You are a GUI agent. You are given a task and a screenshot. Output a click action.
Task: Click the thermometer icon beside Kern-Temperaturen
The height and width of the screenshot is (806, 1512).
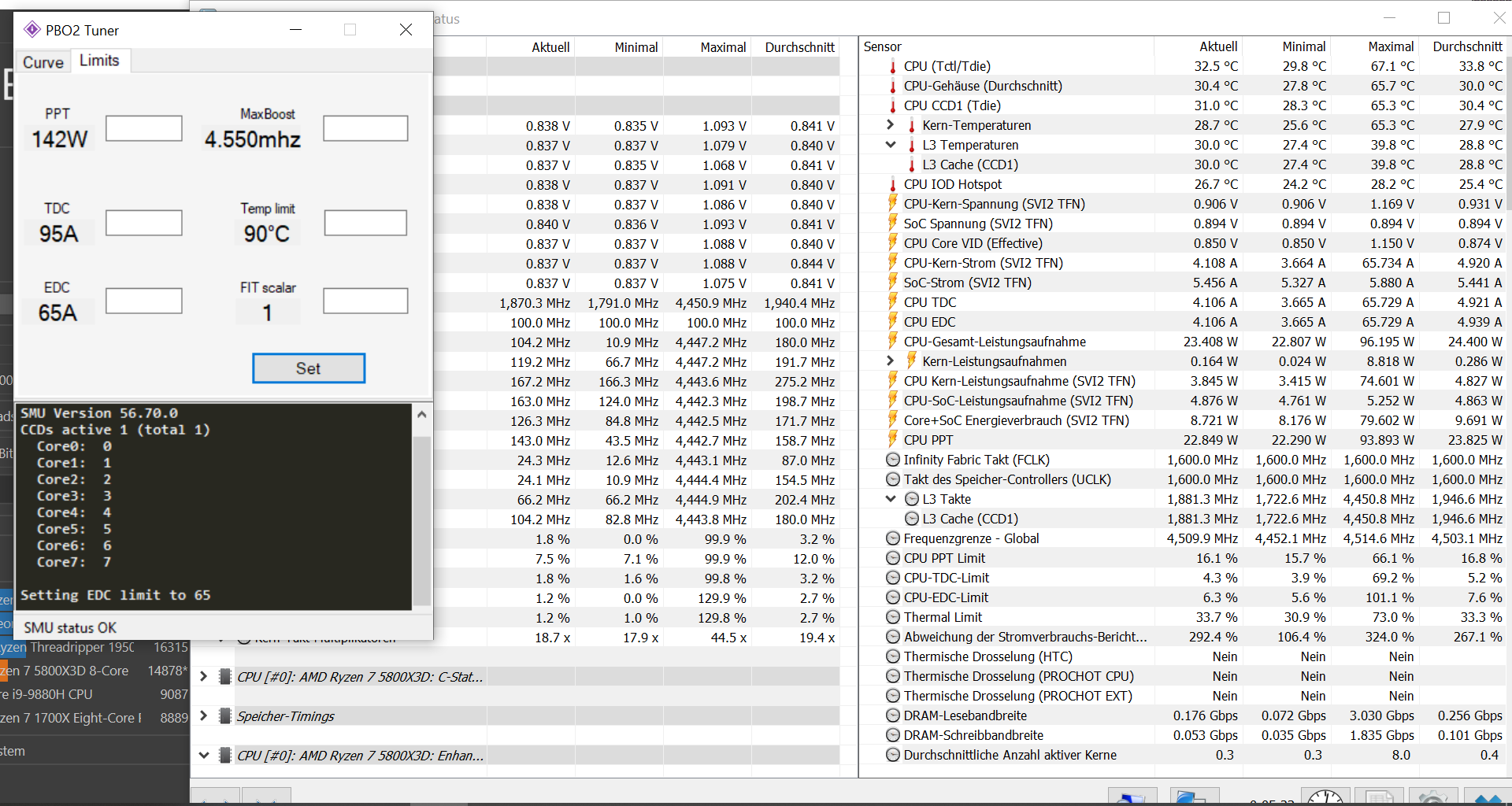point(911,125)
